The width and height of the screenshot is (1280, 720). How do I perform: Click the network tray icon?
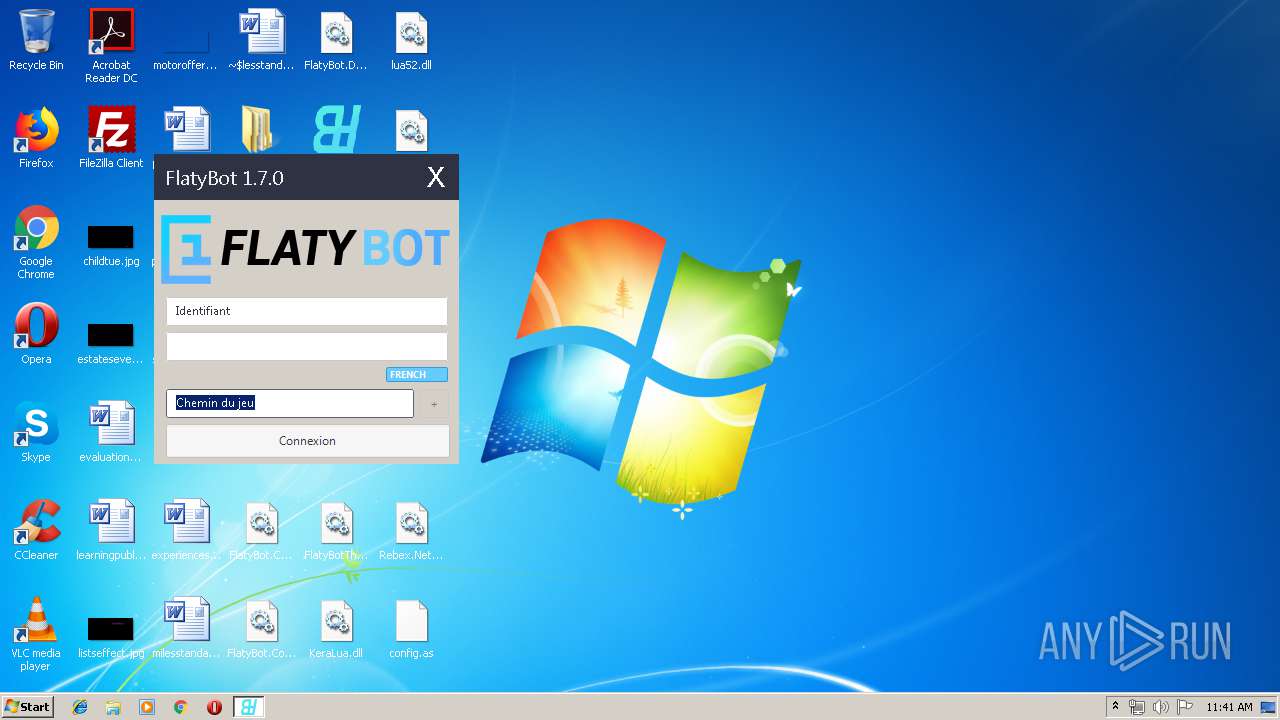(x=1137, y=707)
